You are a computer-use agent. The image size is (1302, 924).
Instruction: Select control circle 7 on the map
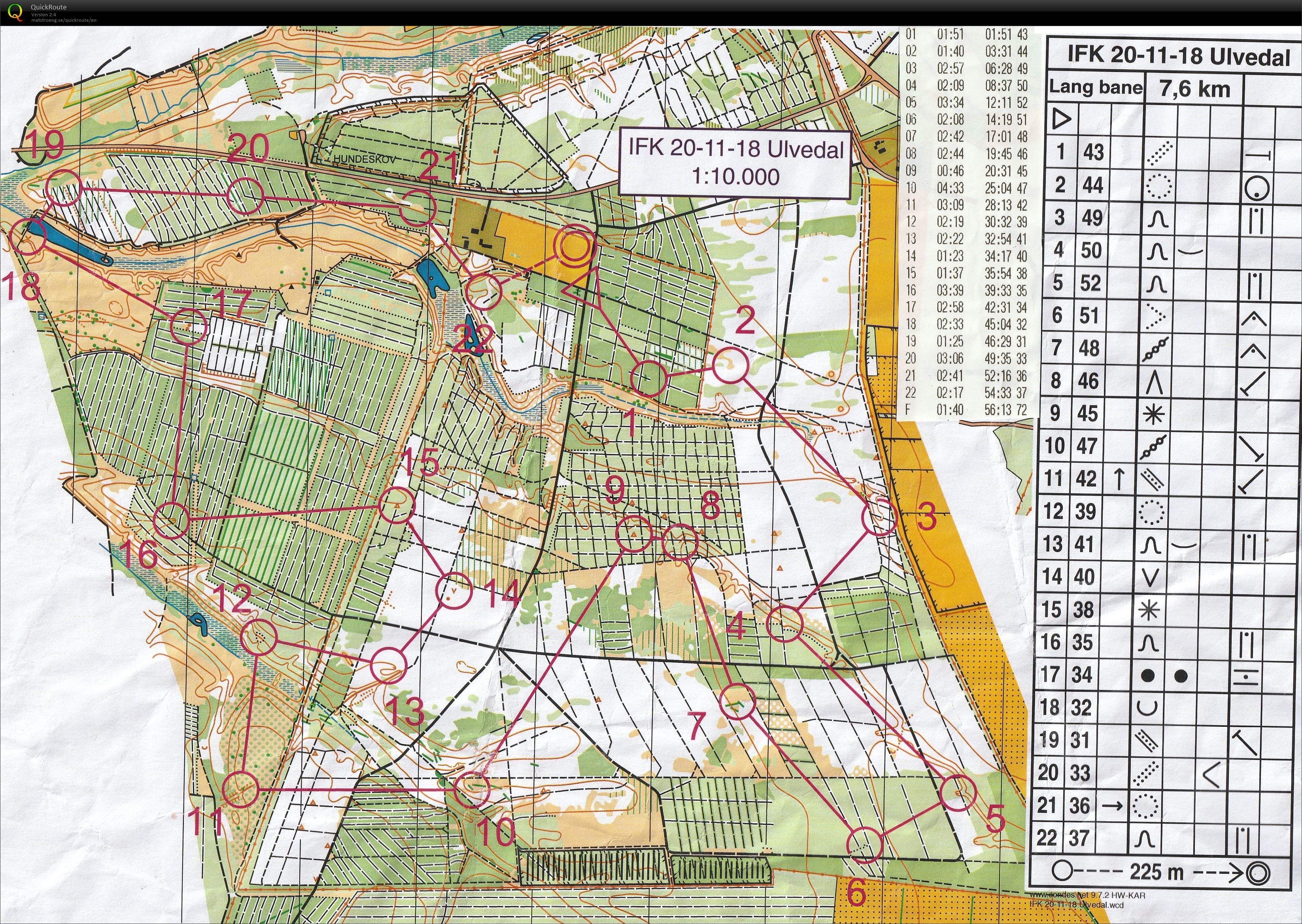pos(737,701)
